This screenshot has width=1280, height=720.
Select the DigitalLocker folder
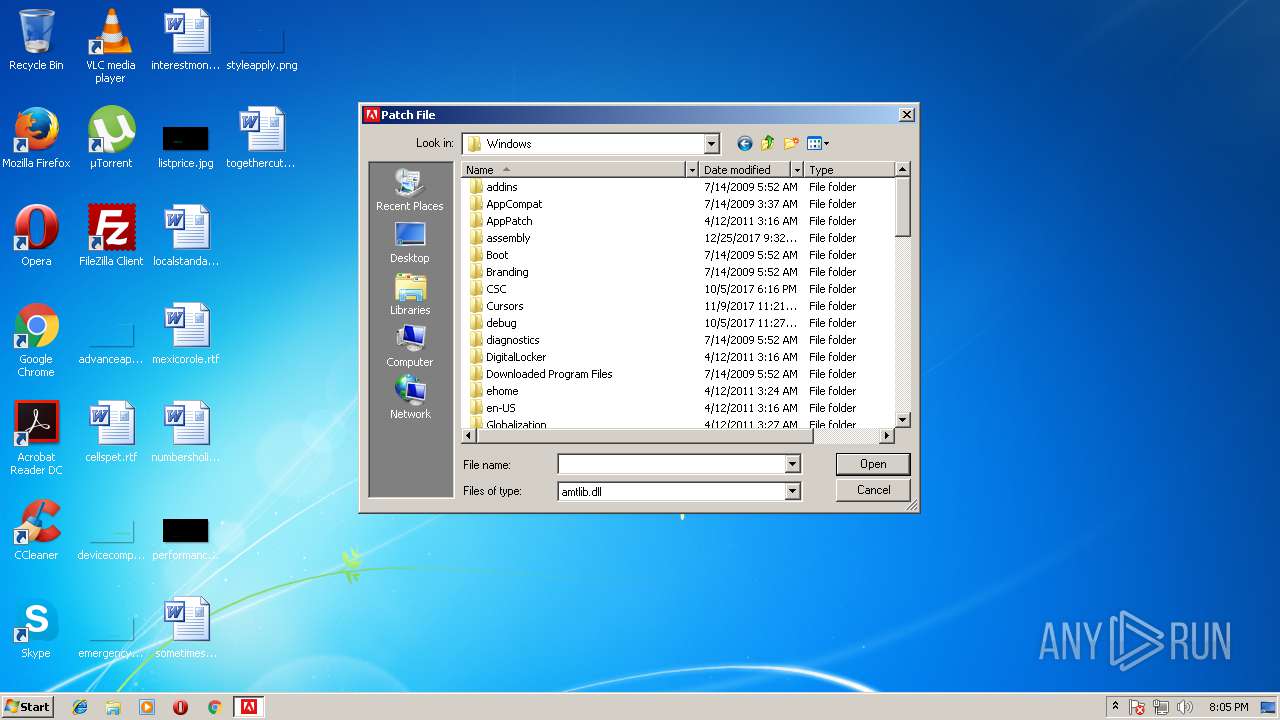point(516,357)
